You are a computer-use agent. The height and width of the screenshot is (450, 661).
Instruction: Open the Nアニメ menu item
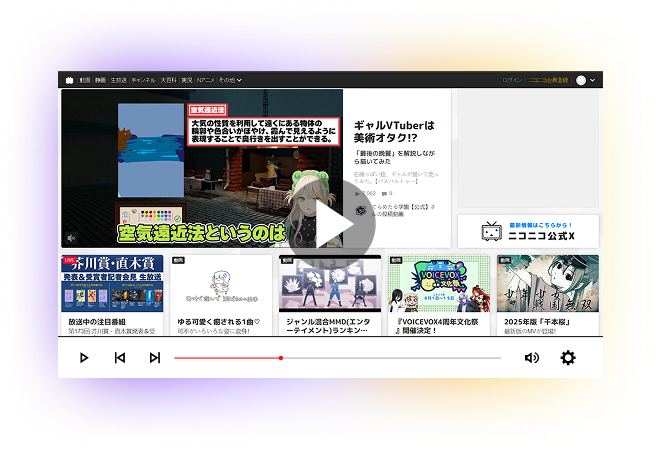click(x=205, y=80)
